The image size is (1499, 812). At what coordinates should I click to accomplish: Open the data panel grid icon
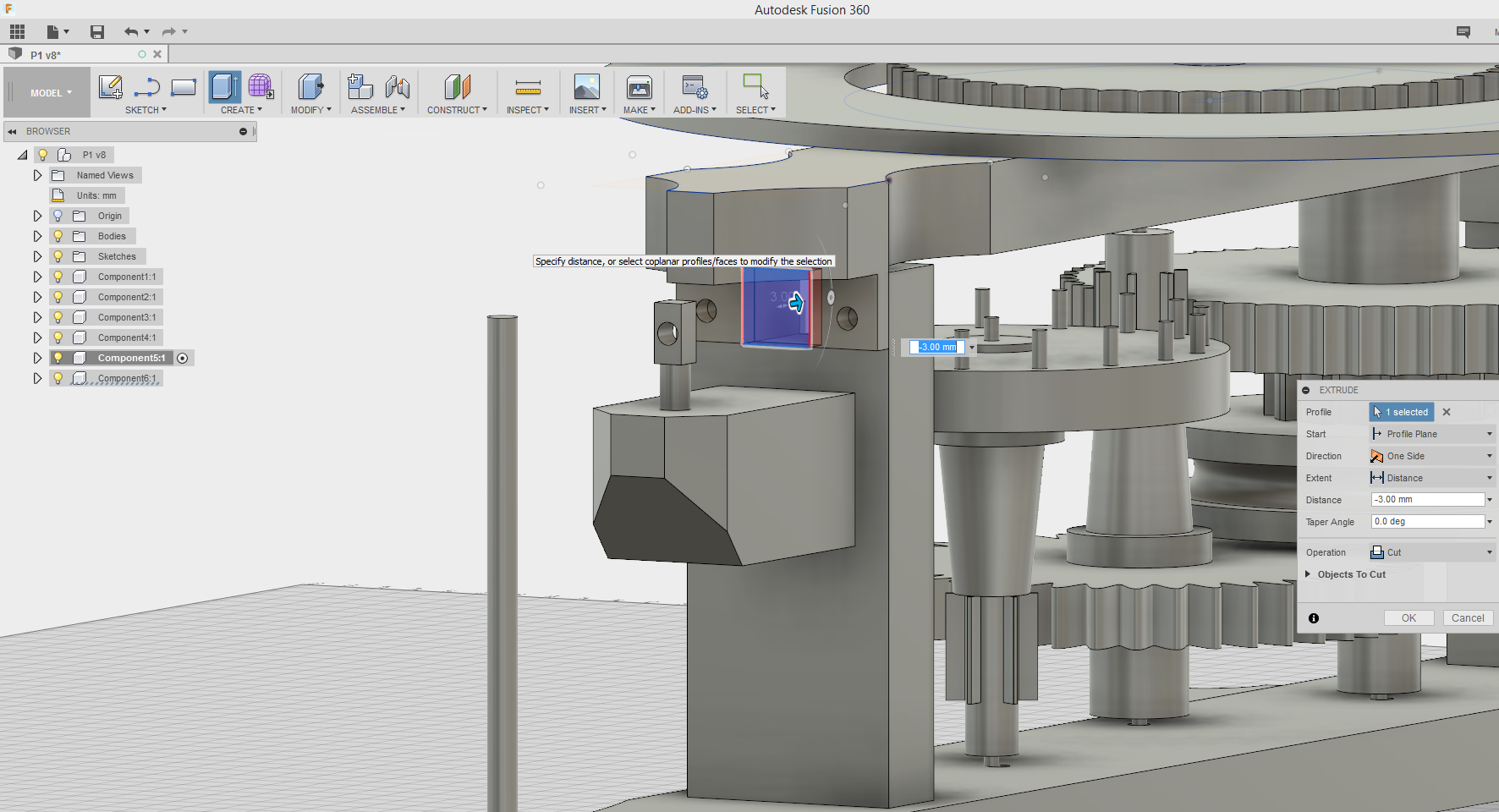tap(17, 32)
